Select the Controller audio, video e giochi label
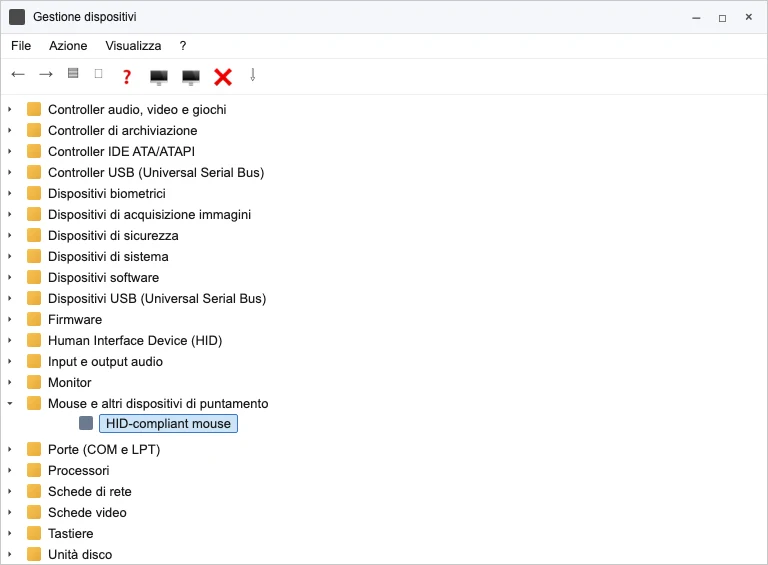The image size is (768, 565). [x=137, y=109]
